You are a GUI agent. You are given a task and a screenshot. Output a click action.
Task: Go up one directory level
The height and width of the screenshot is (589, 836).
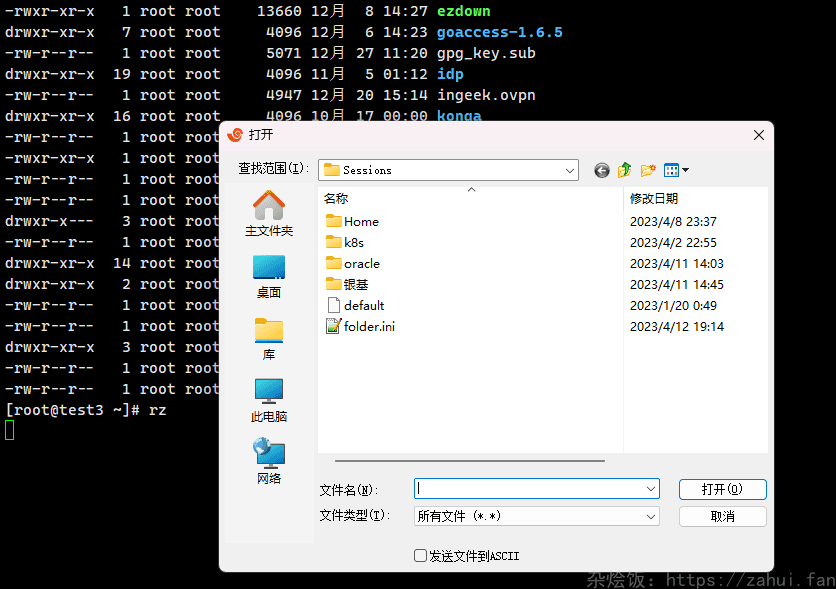coord(623,170)
